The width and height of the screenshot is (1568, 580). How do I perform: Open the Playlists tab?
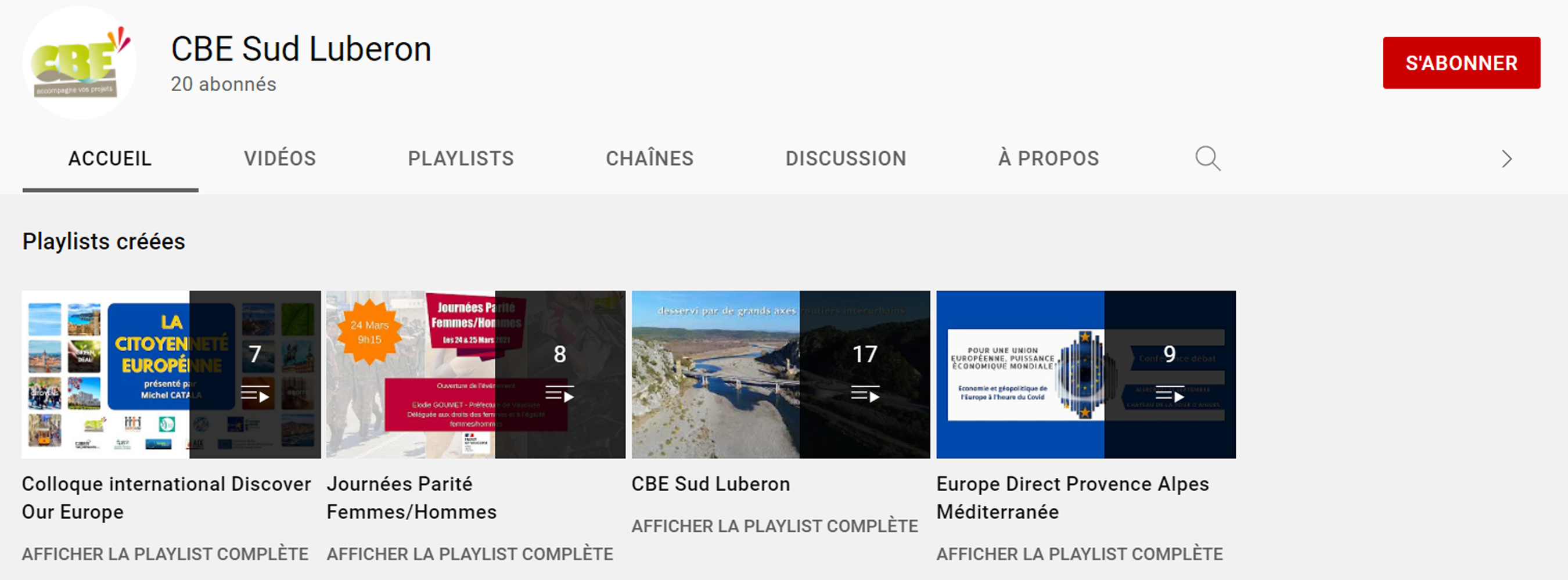(x=461, y=159)
